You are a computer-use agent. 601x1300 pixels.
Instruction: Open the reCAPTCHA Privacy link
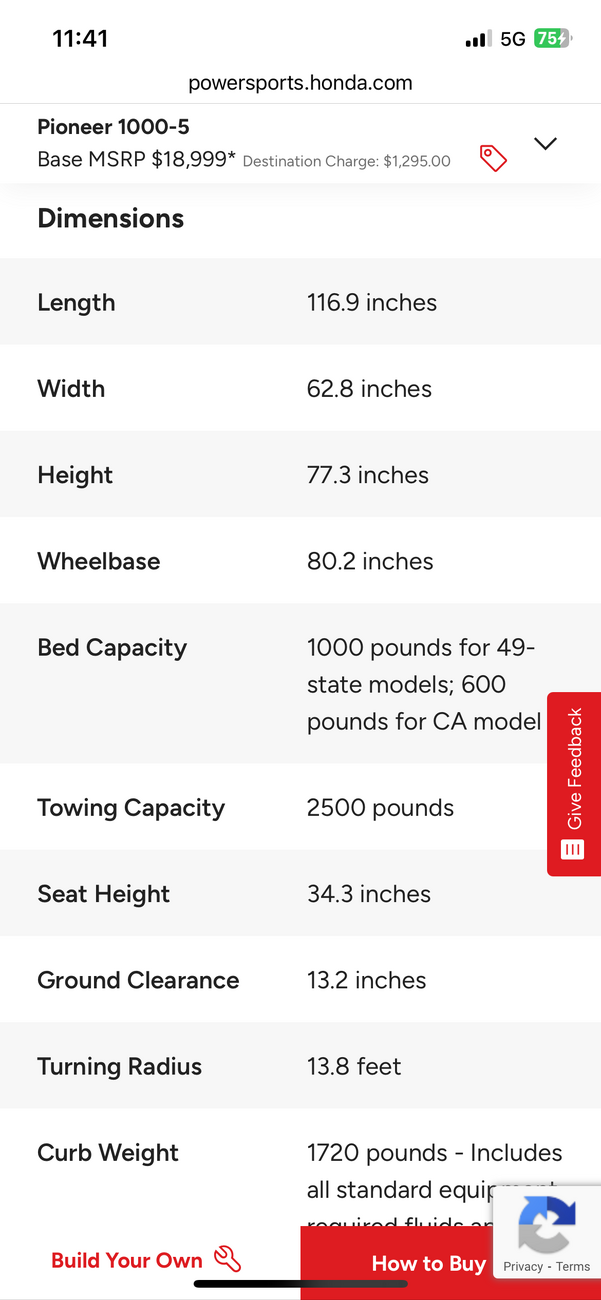point(523,1266)
